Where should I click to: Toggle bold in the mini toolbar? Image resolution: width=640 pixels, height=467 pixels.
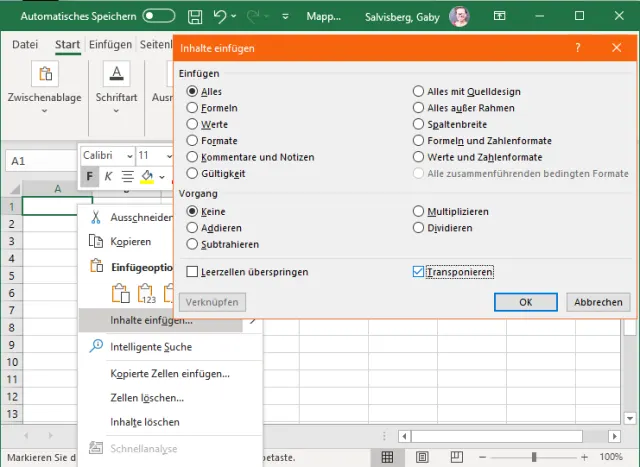(90, 177)
